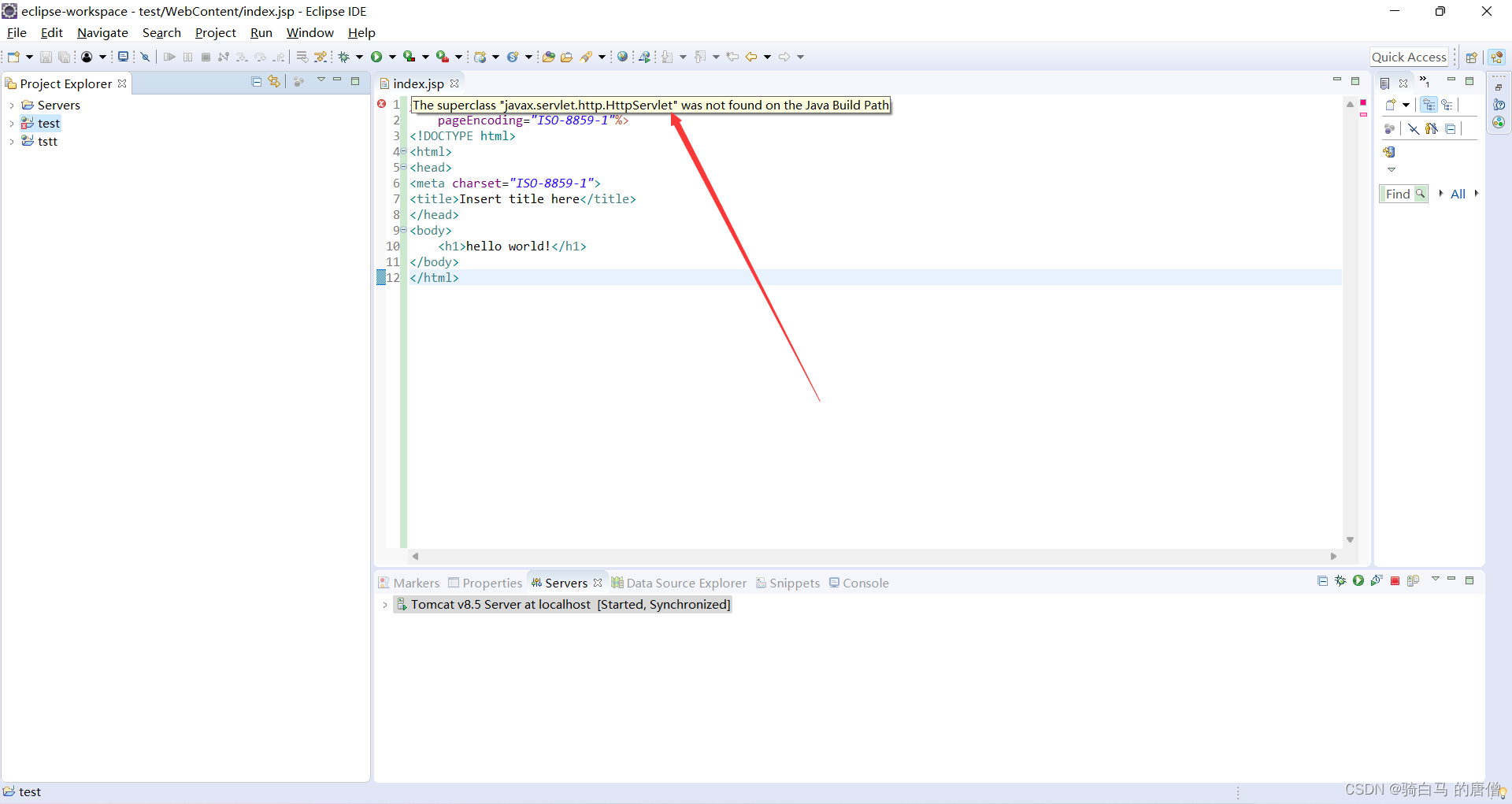Switch to the Data Source Explorer tab
This screenshot has width=1512, height=804.
(x=679, y=583)
